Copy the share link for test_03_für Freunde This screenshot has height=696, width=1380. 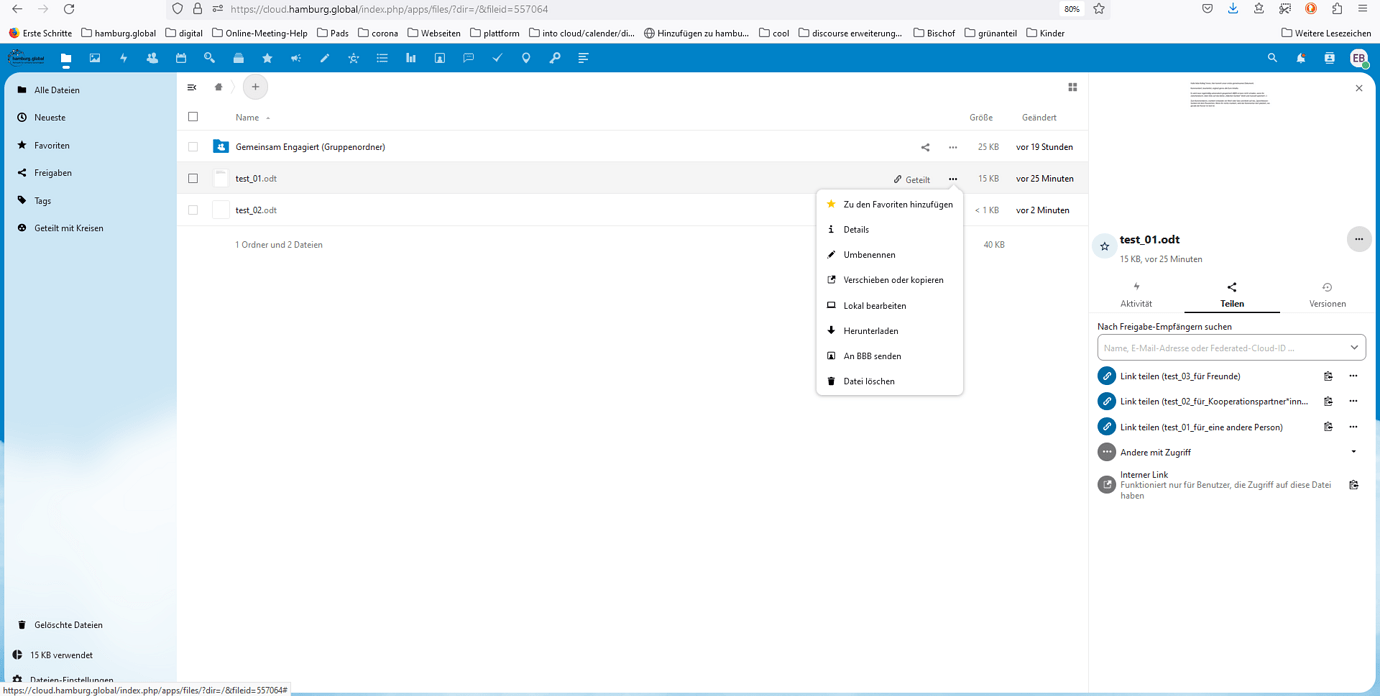click(x=1328, y=376)
